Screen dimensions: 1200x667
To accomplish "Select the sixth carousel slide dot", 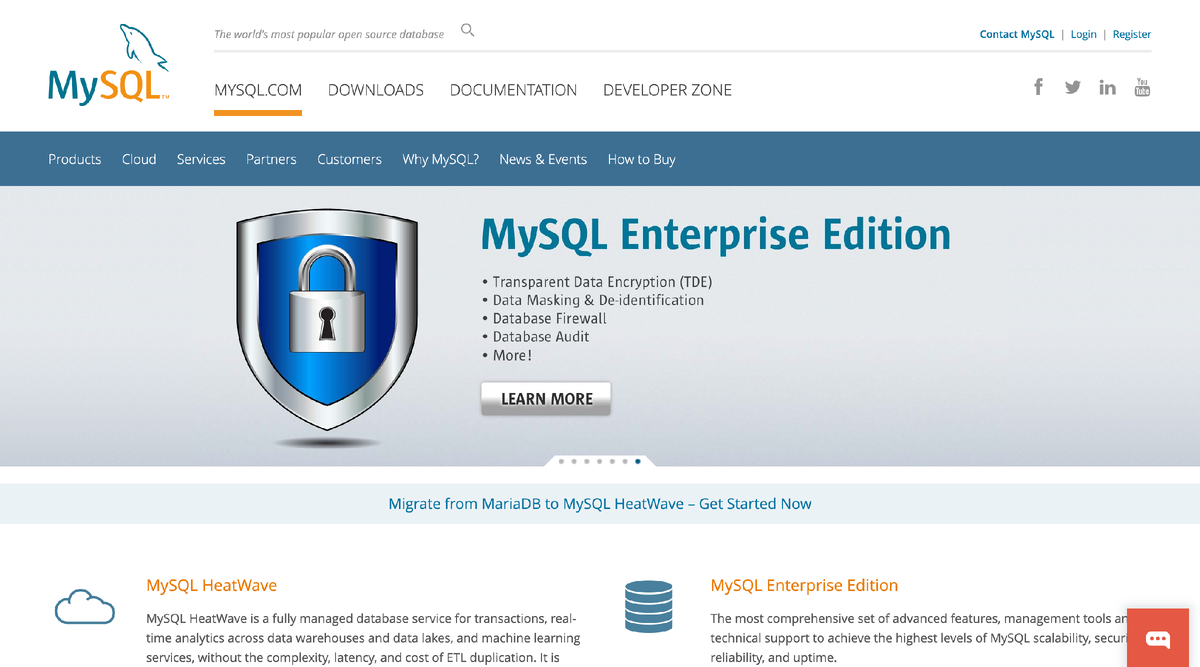I will coord(625,462).
